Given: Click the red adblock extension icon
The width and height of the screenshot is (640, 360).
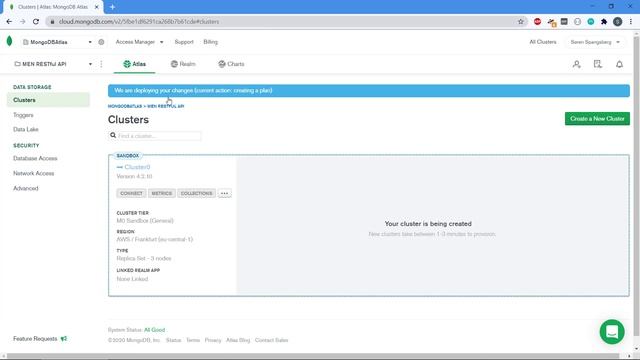Looking at the screenshot, I should [537, 22].
